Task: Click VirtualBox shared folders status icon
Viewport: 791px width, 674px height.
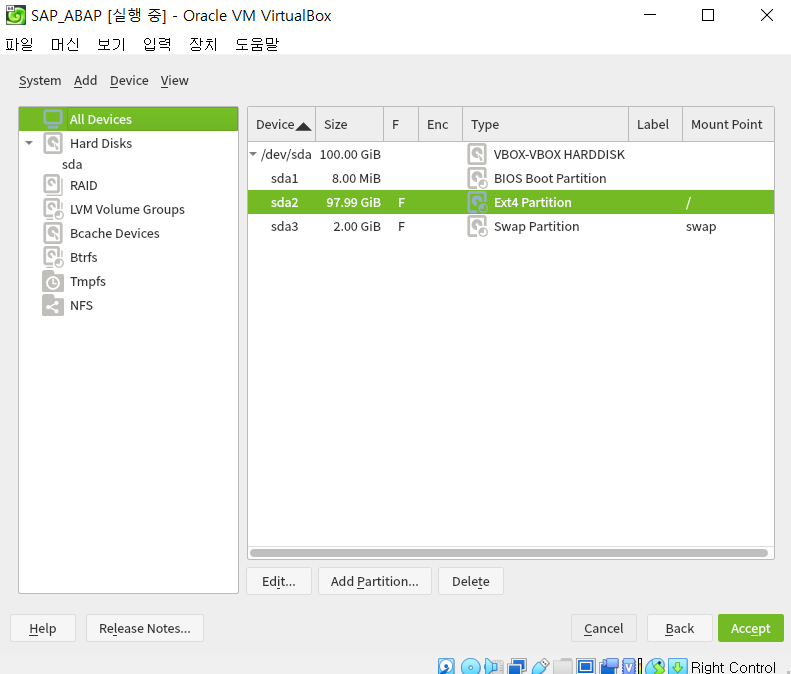Action: pos(563,666)
